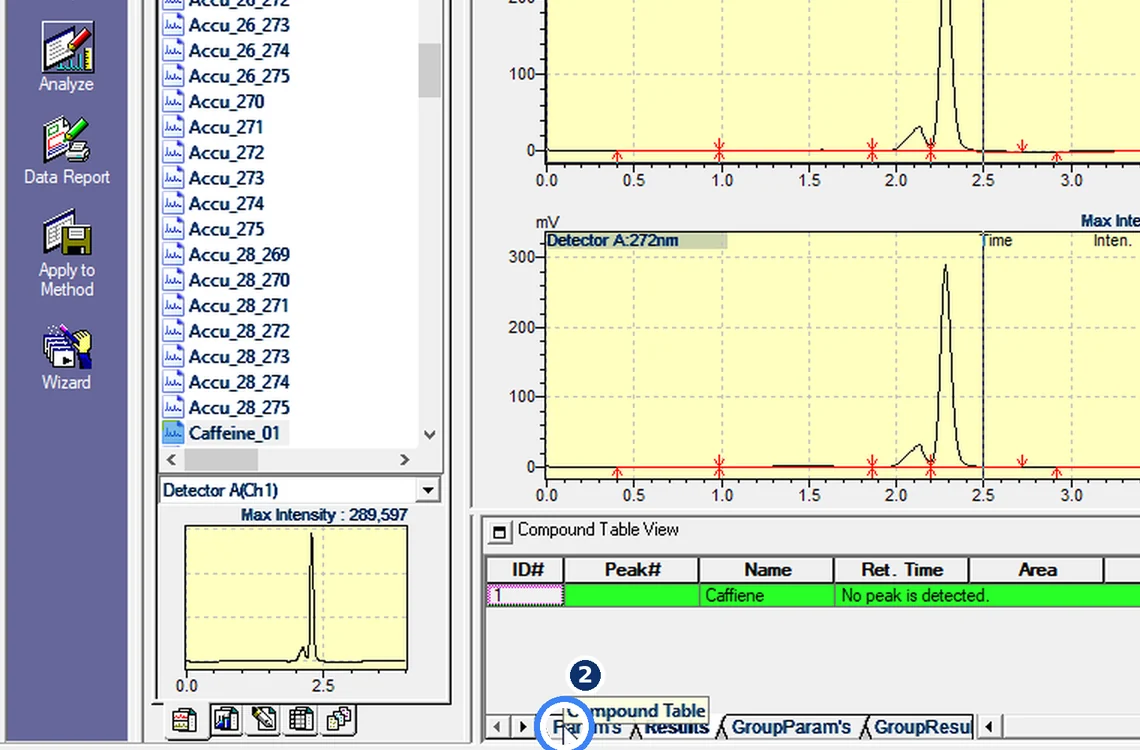Click the file list scroll right arrow

405,459
